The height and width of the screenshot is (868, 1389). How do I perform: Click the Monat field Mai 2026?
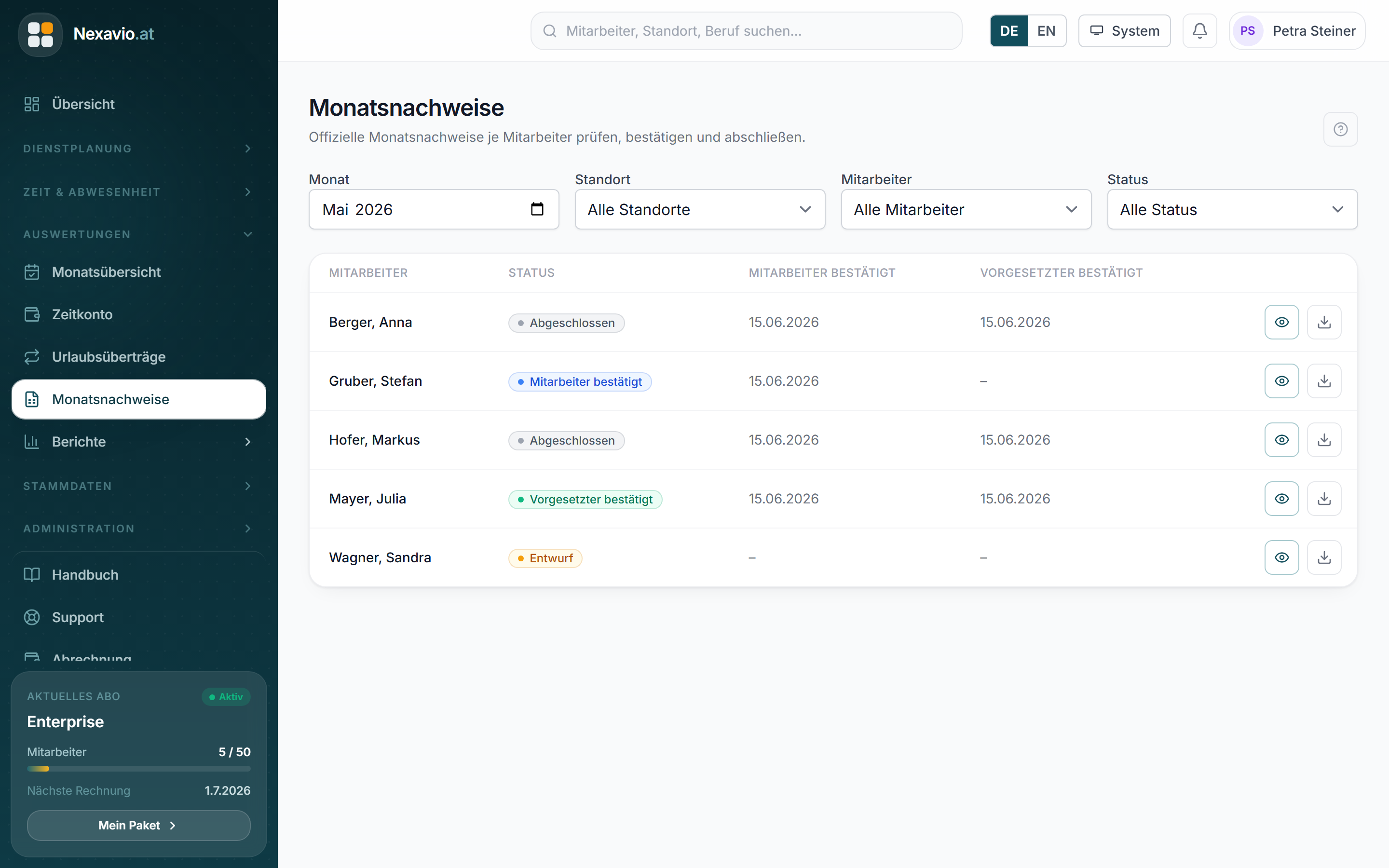click(434, 210)
